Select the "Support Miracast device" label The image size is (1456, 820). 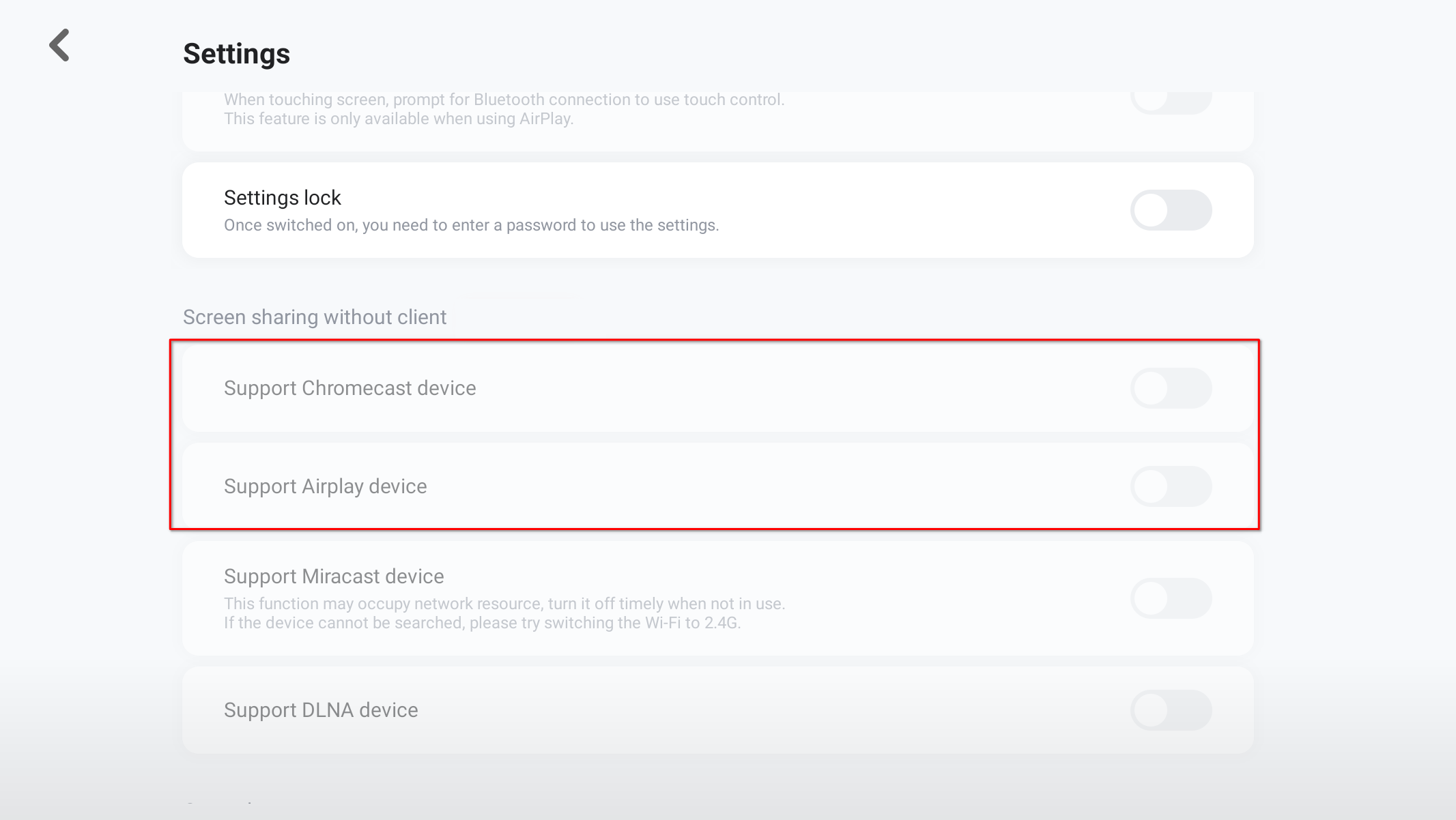334,576
